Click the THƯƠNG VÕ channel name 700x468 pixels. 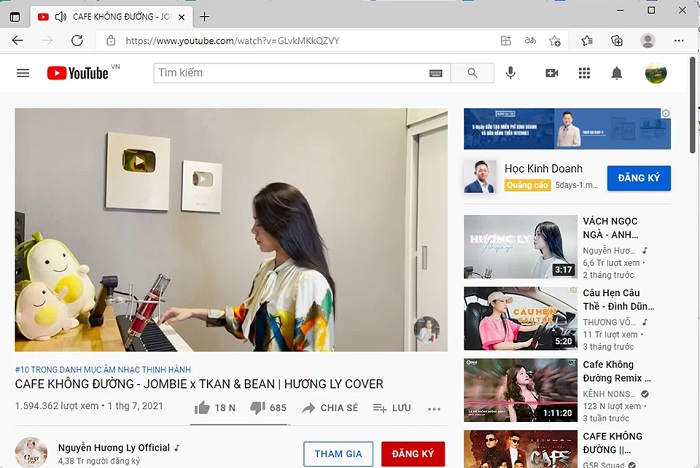609,322
